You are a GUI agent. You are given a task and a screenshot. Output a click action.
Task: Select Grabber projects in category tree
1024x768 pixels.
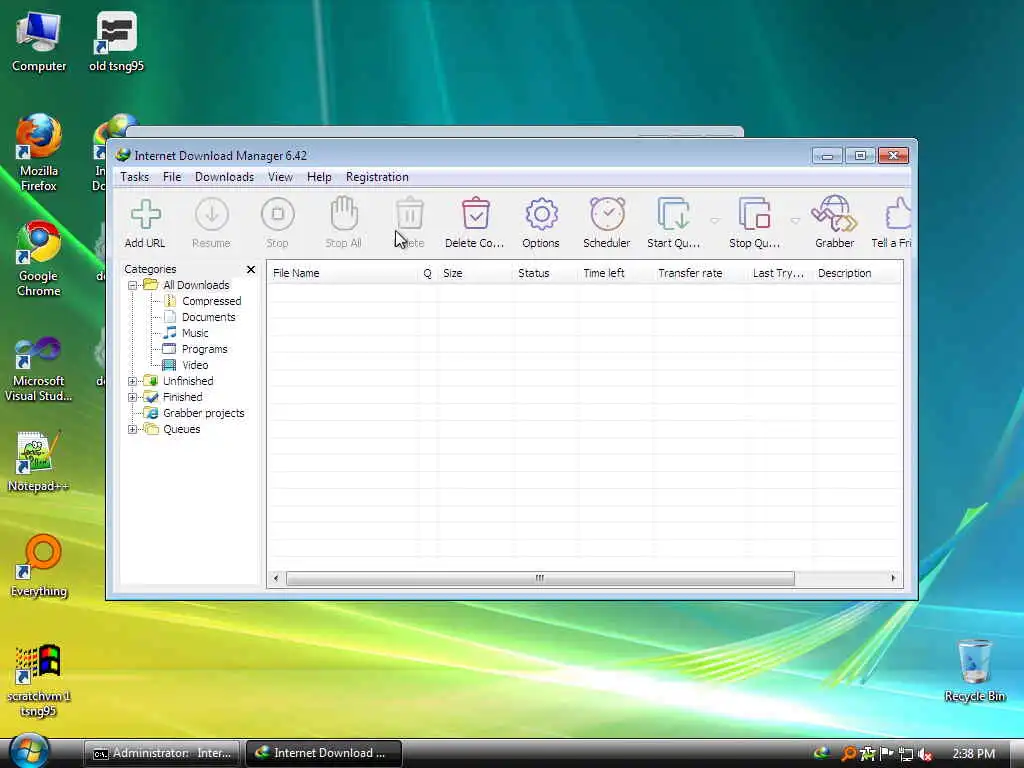click(203, 413)
